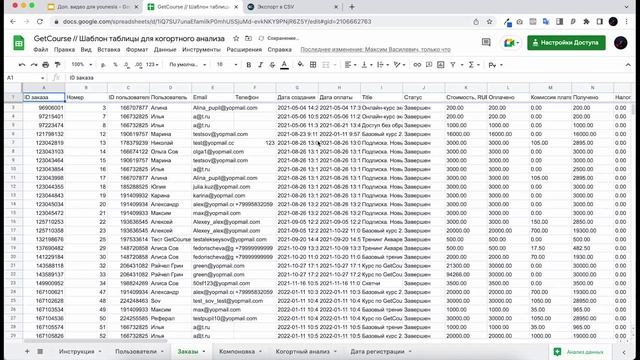Click the Настройки Доступа share button
Image resolution: width=640 pixels, height=360 pixels.
click(x=566, y=42)
